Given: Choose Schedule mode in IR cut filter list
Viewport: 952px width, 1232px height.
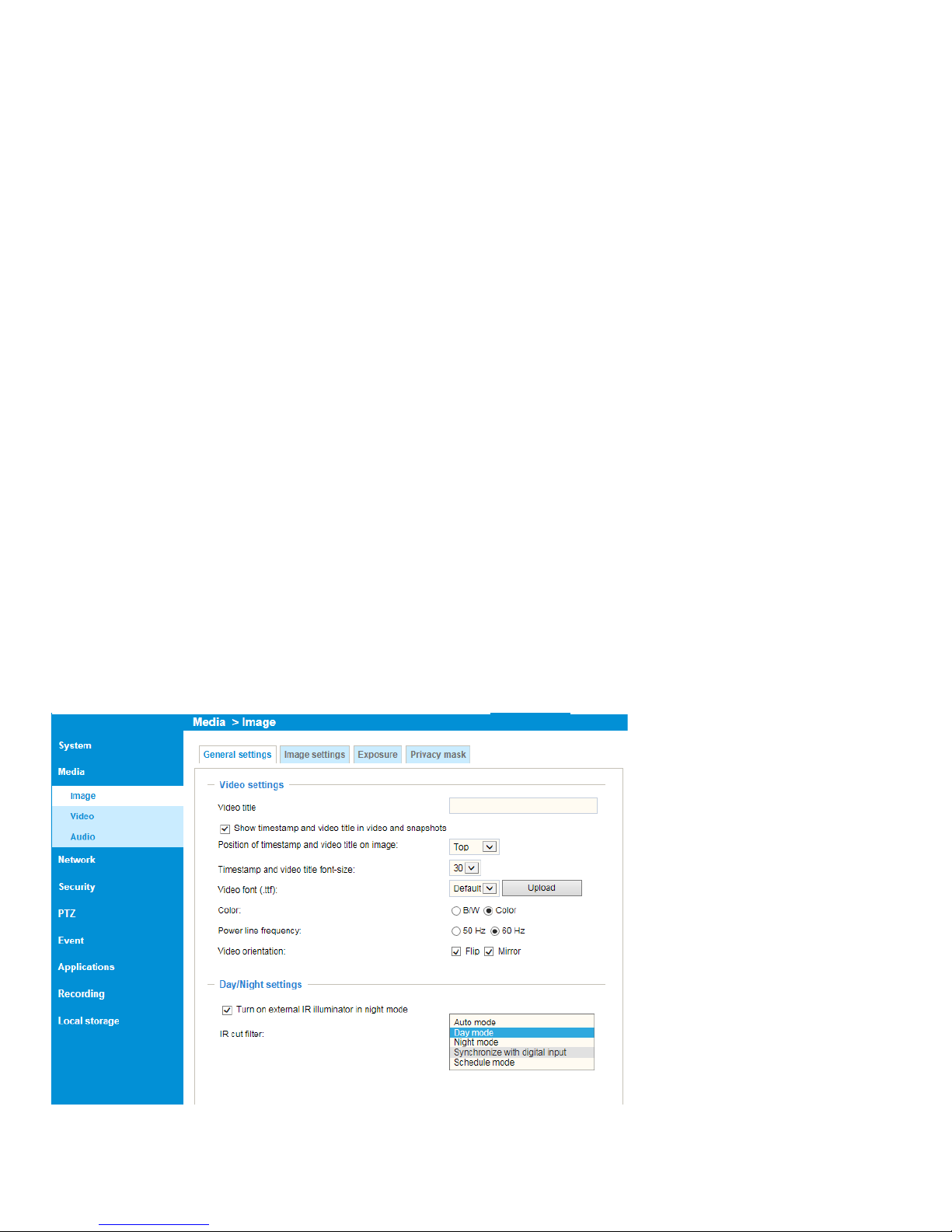Looking at the screenshot, I should pyautogui.click(x=521, y=1063).
